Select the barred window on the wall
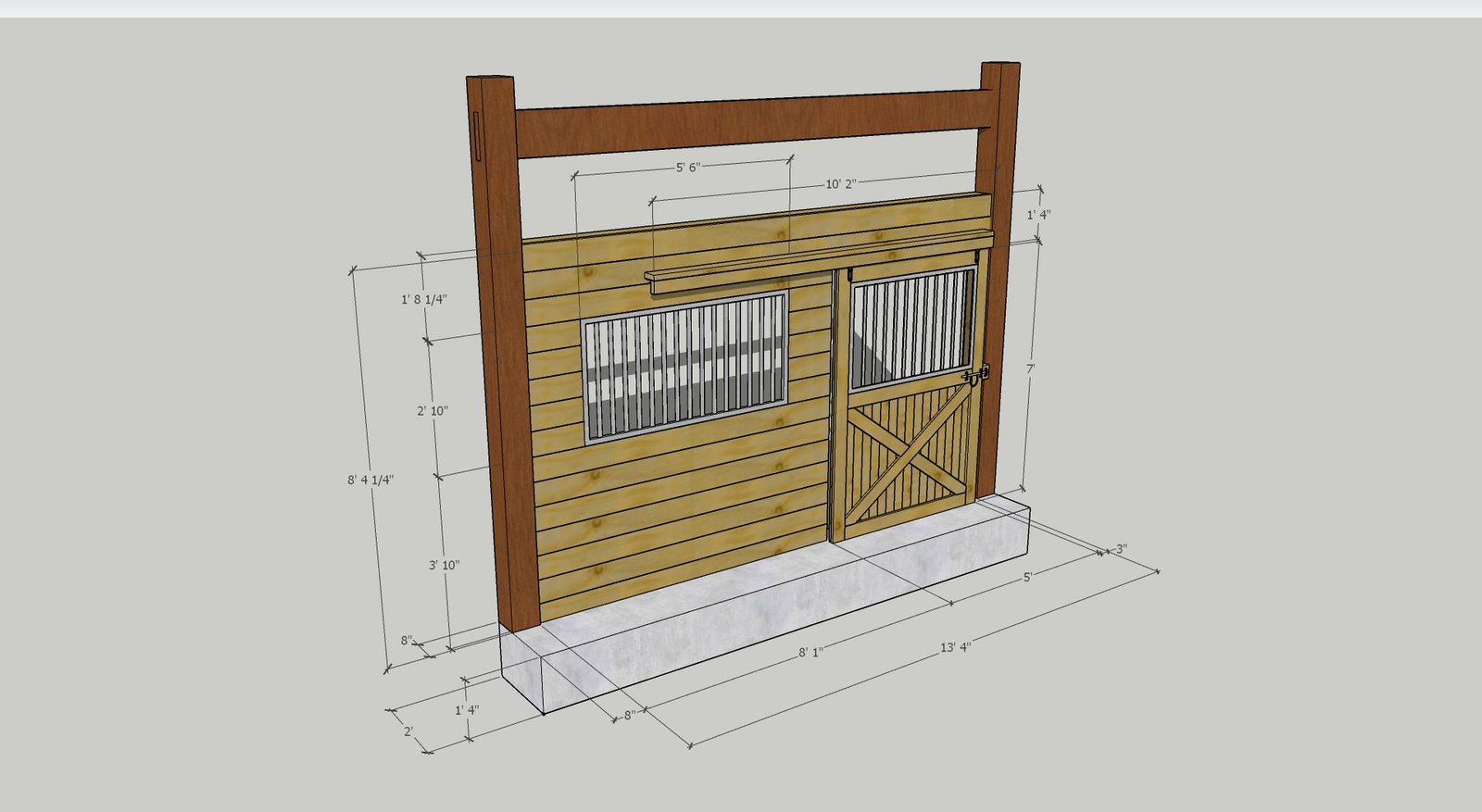This screenshot has height=812, width=1482. click(684, 368)
